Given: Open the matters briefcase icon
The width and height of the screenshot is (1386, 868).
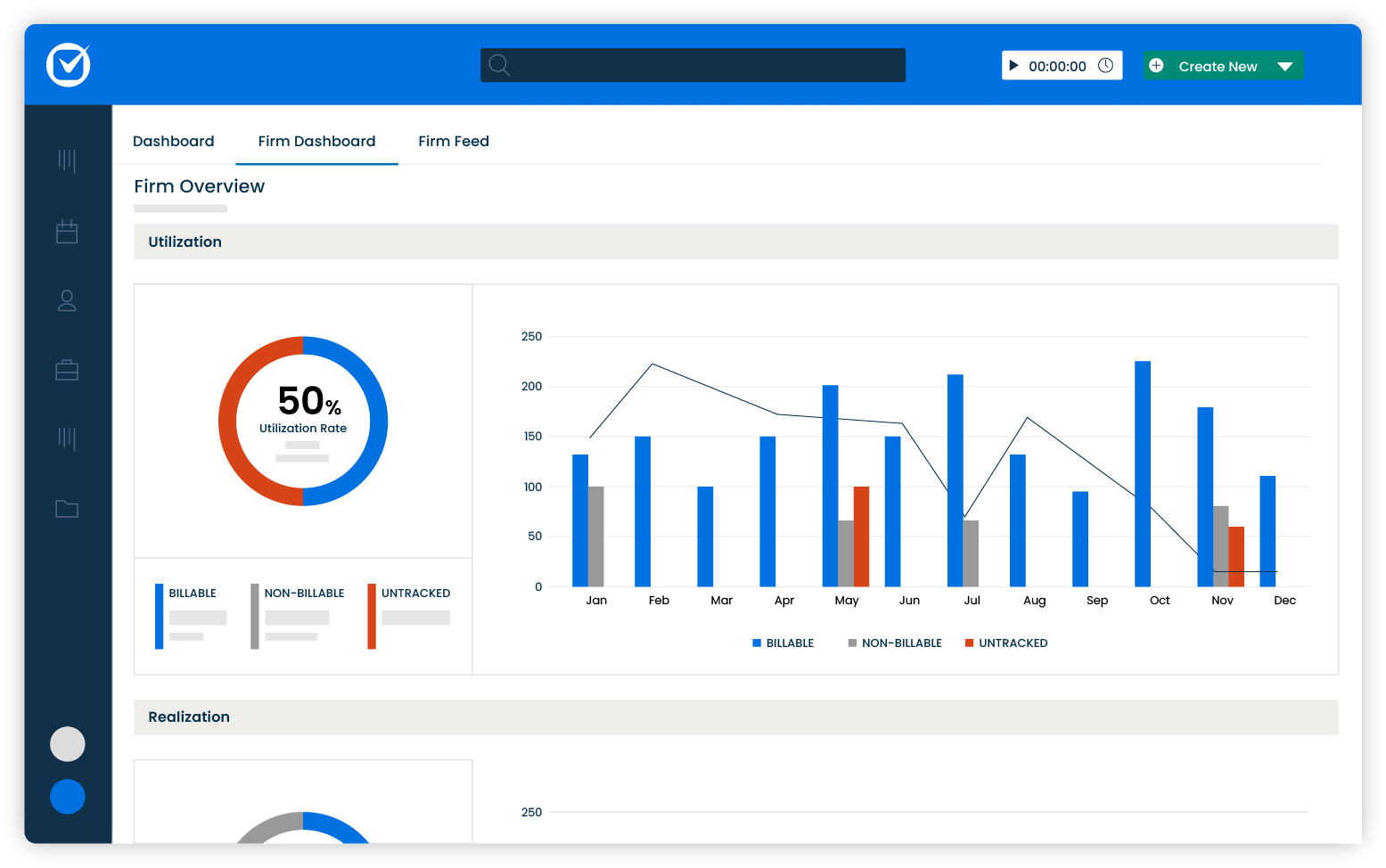Looking at the screenshot, I should point(67,370).
